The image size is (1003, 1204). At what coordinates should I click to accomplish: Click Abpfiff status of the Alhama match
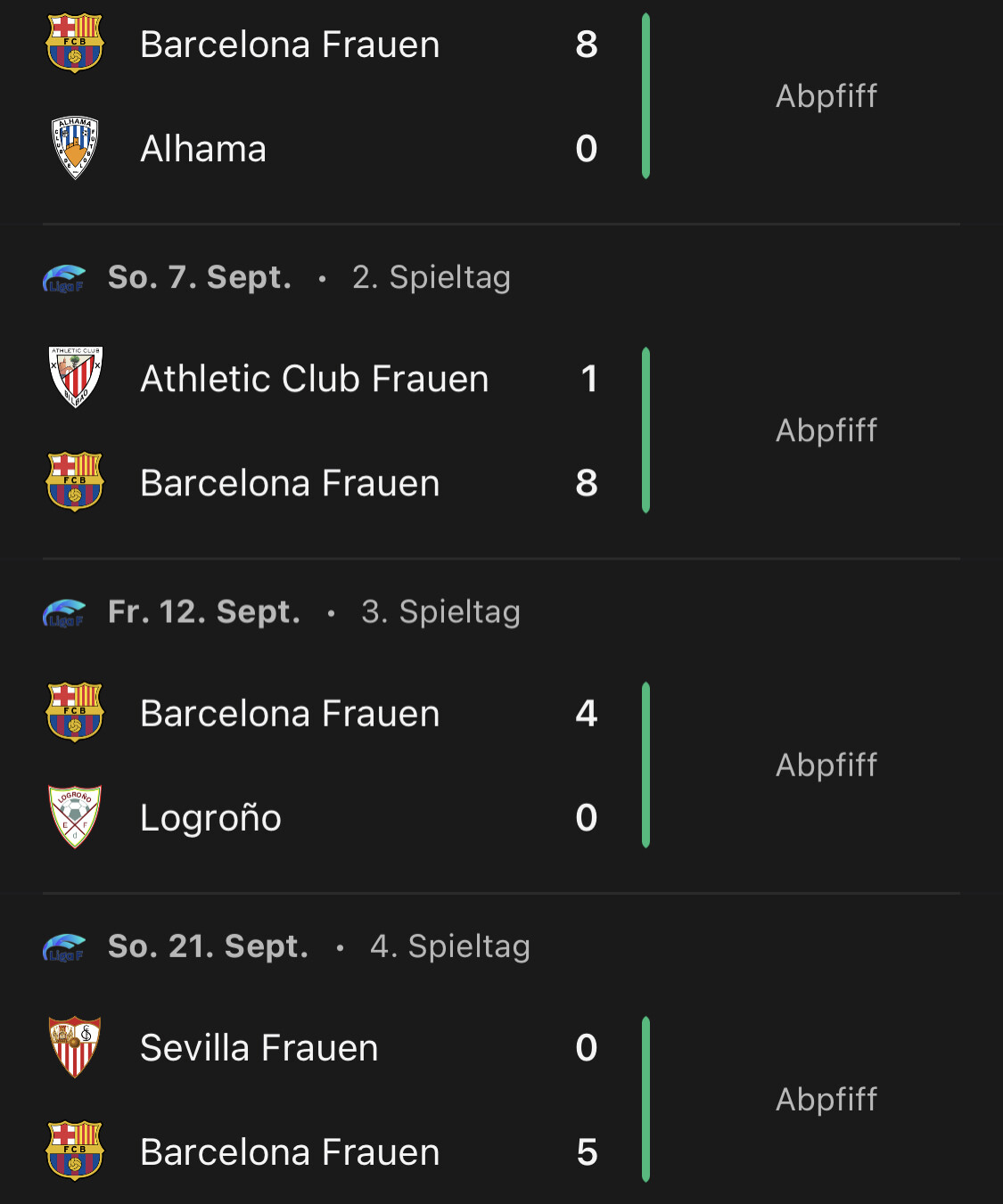tap(826, 96)
